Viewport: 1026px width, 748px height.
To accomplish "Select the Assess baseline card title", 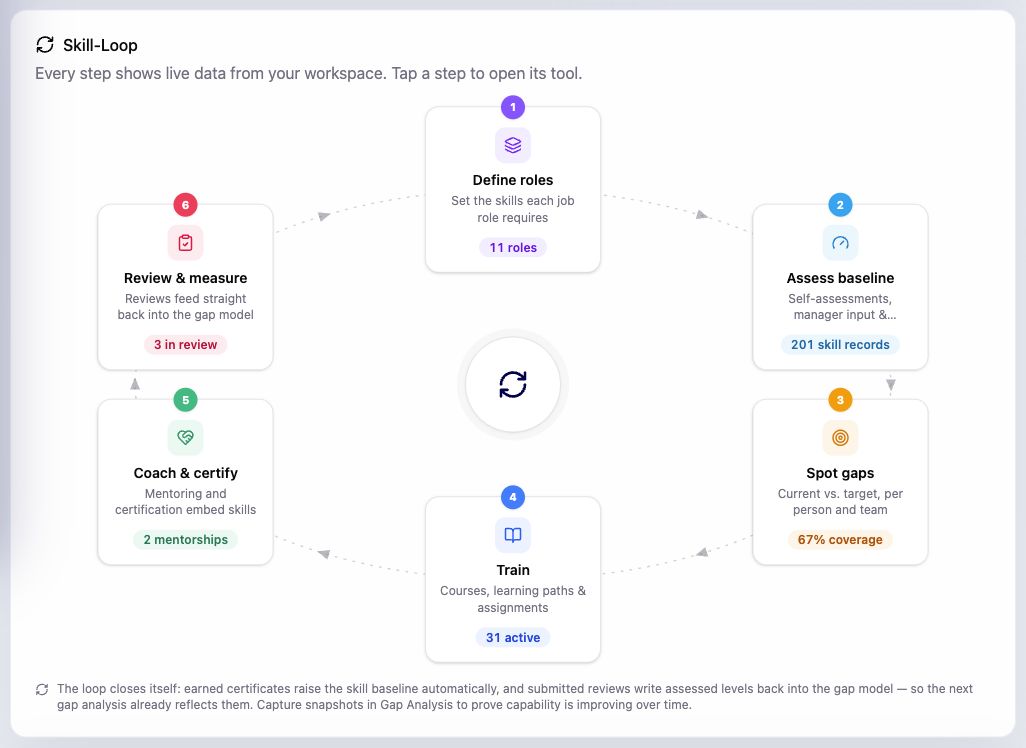I will click(840, 278).
